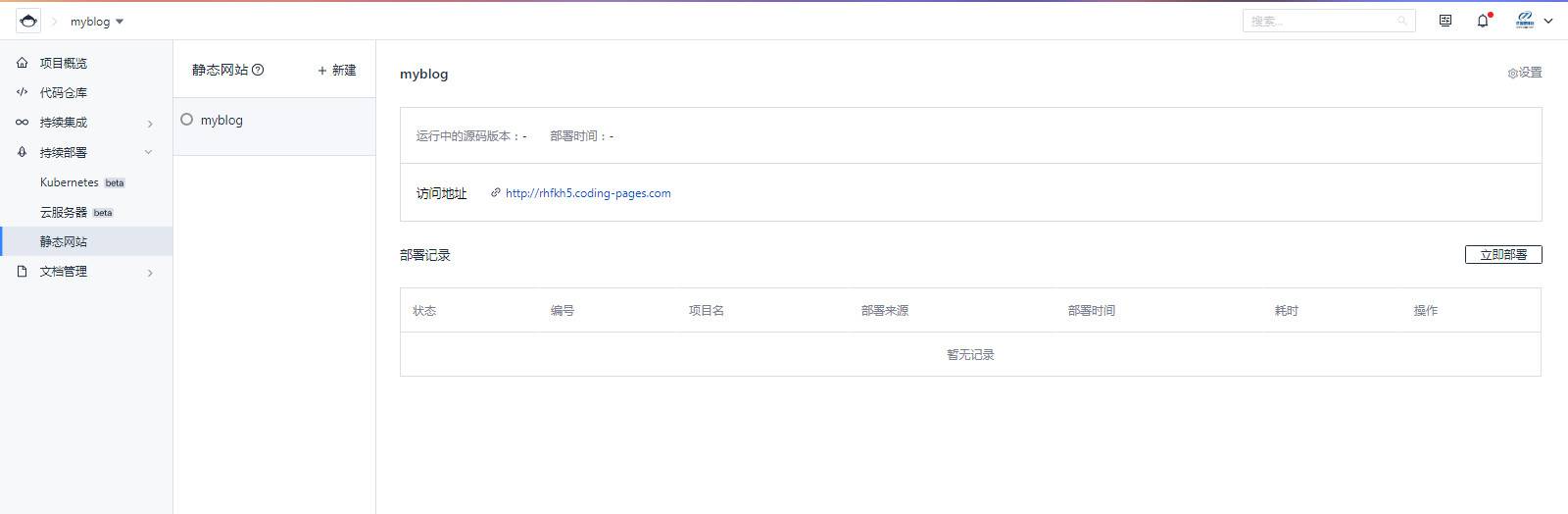Viewport: 1568px width, 514px height.
Task: Go to 代码仓库 in sidebar
Action: click(63, 92)
